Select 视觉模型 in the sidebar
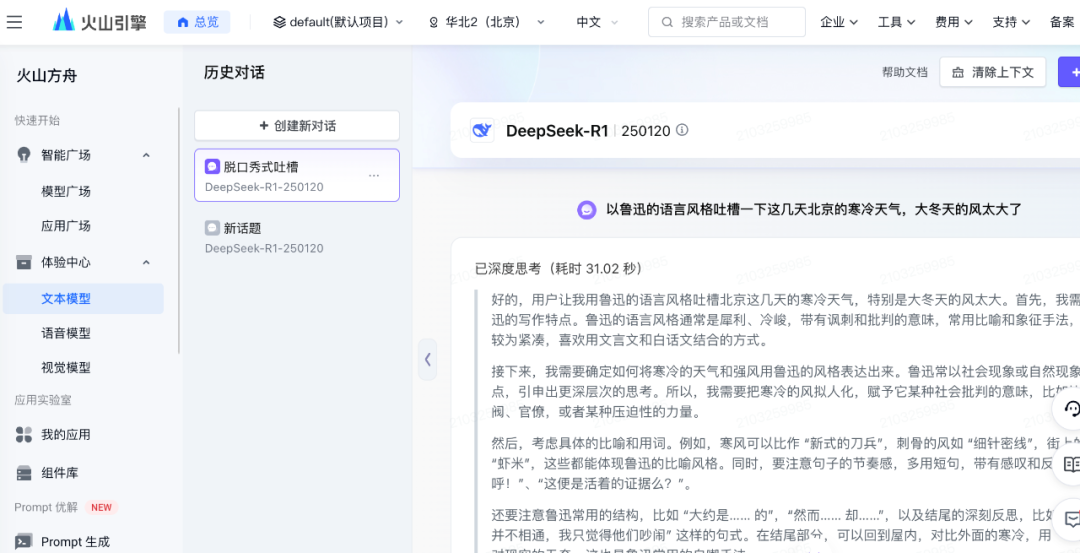The width and height of the screenshot is (1080, 553). pos(66,368)
